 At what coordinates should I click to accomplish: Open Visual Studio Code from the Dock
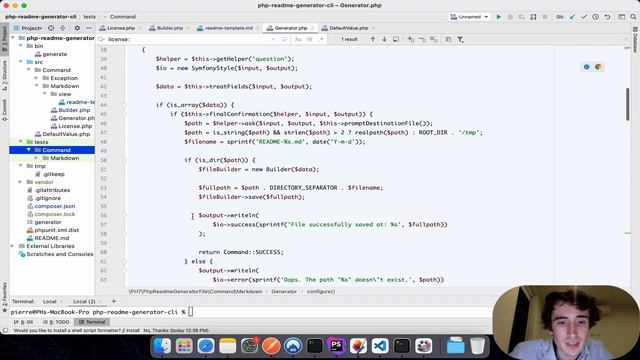point(380,346)
